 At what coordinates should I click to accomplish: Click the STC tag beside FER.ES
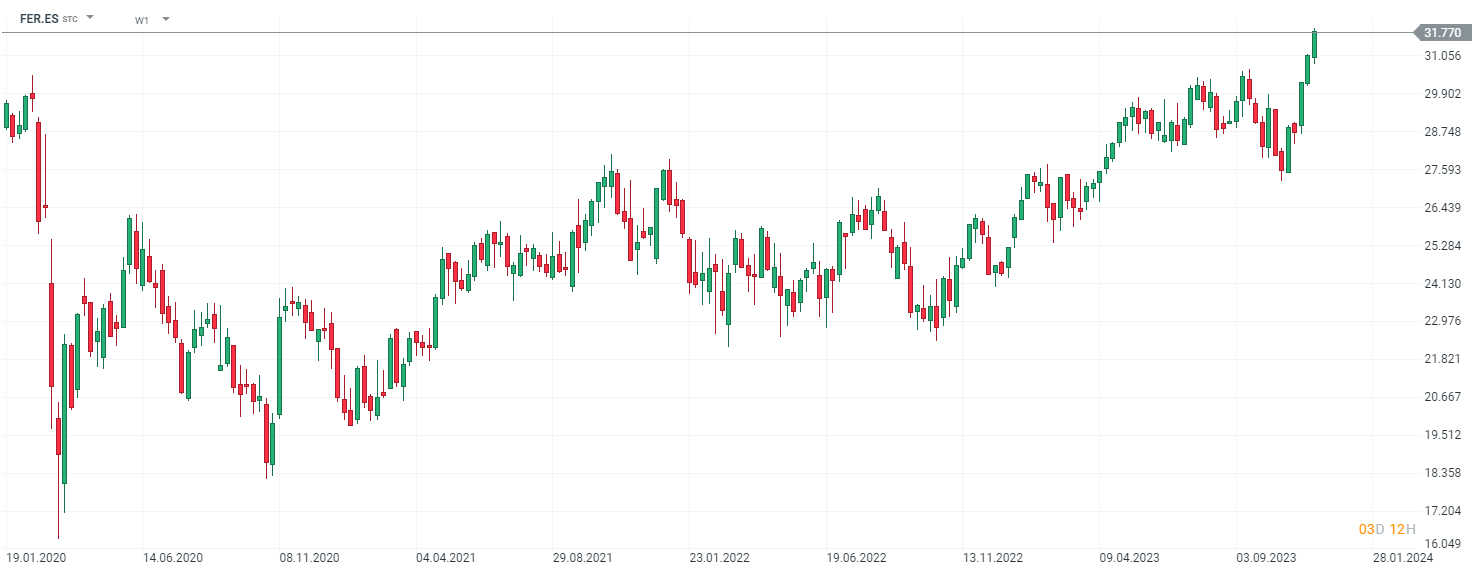pyautogui.click(x=70, y=19)
